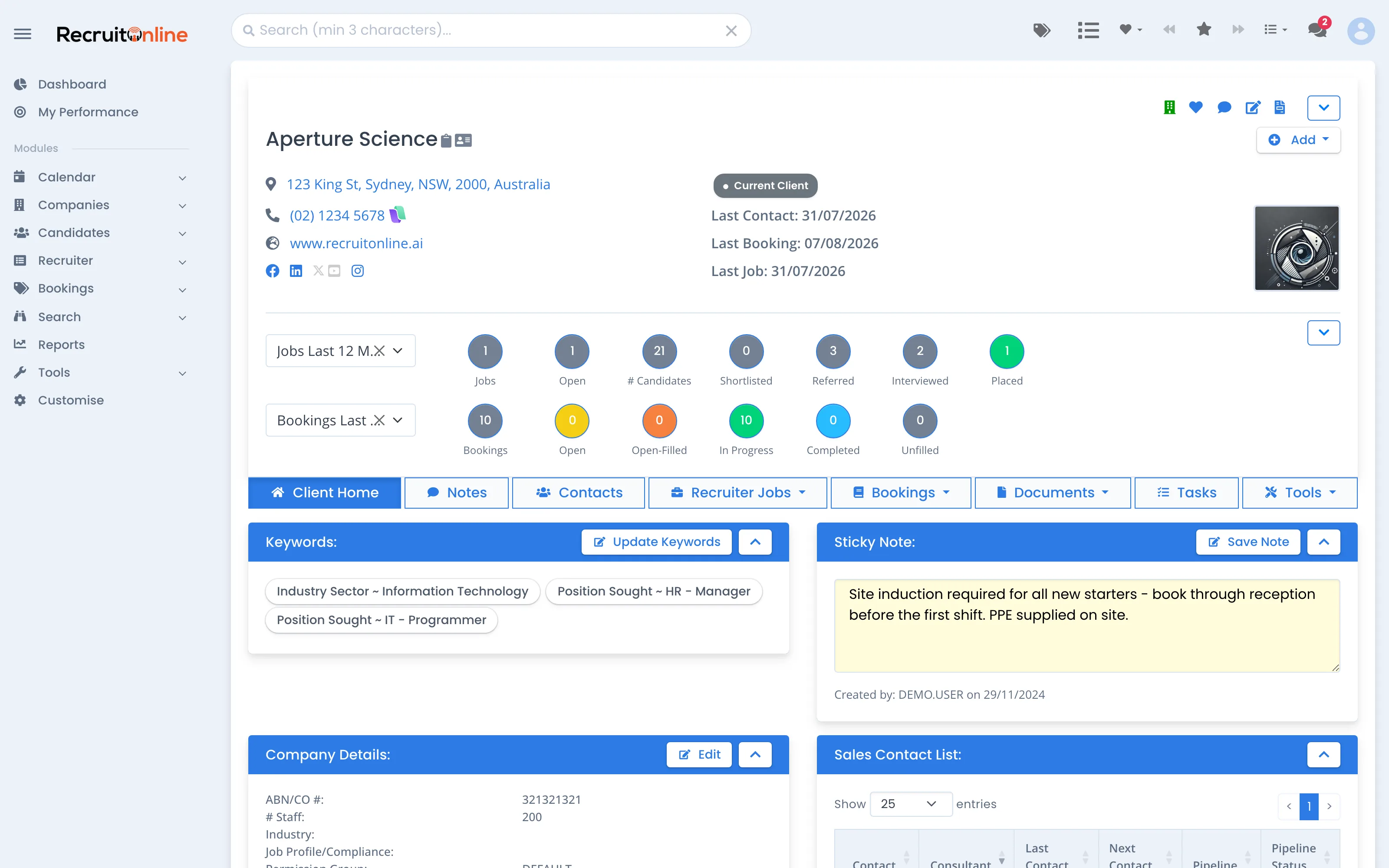Open Dashboard in the sidebar

pyautogui.click(x=72, y=84)
